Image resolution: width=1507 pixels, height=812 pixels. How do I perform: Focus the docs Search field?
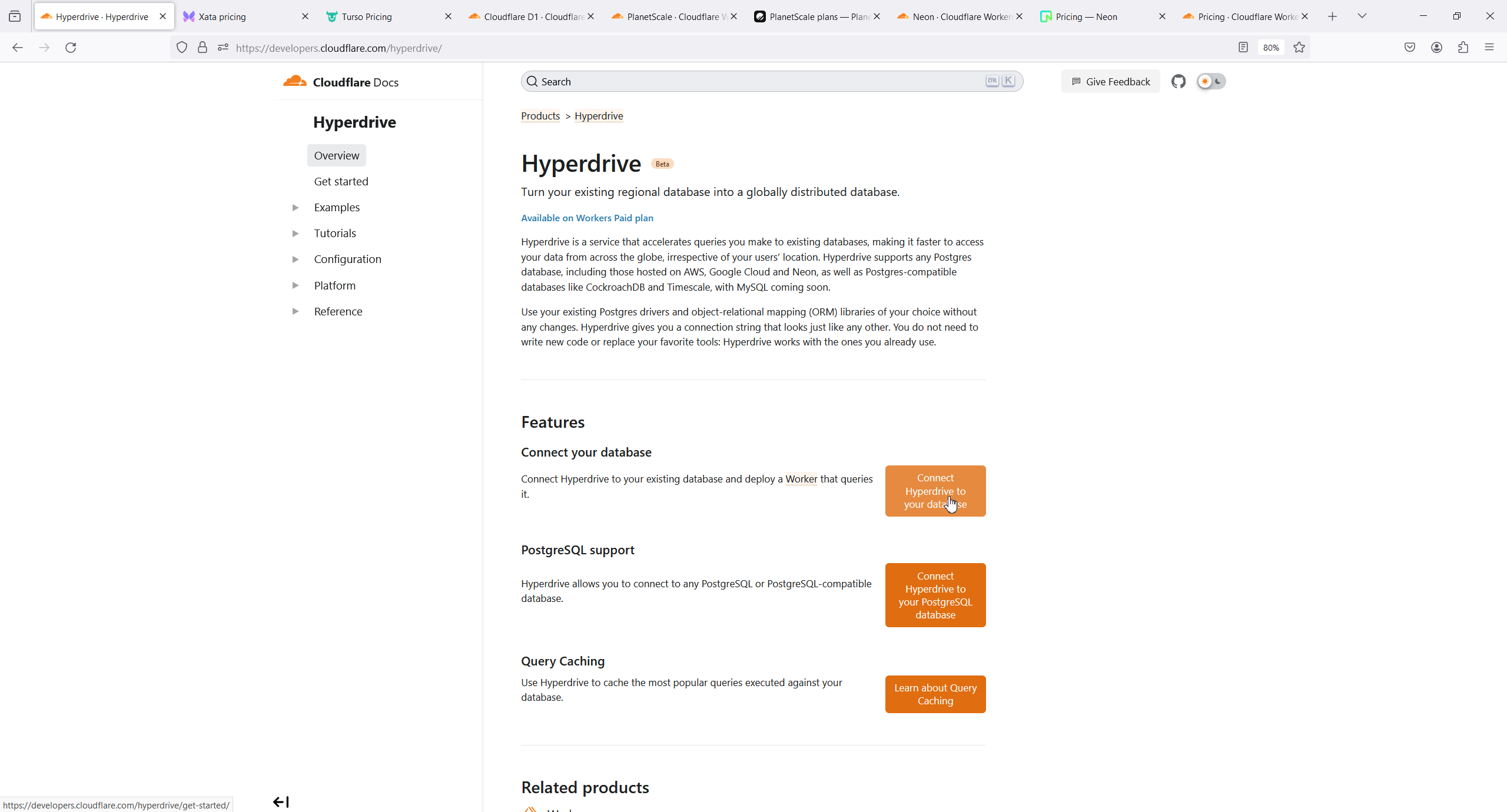click(x=759, y=82)
